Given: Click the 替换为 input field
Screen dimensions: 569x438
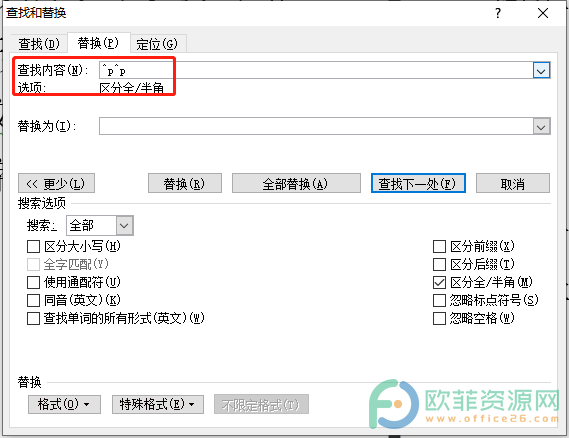Looking at the screenshot, I should (x=316, y=126).
